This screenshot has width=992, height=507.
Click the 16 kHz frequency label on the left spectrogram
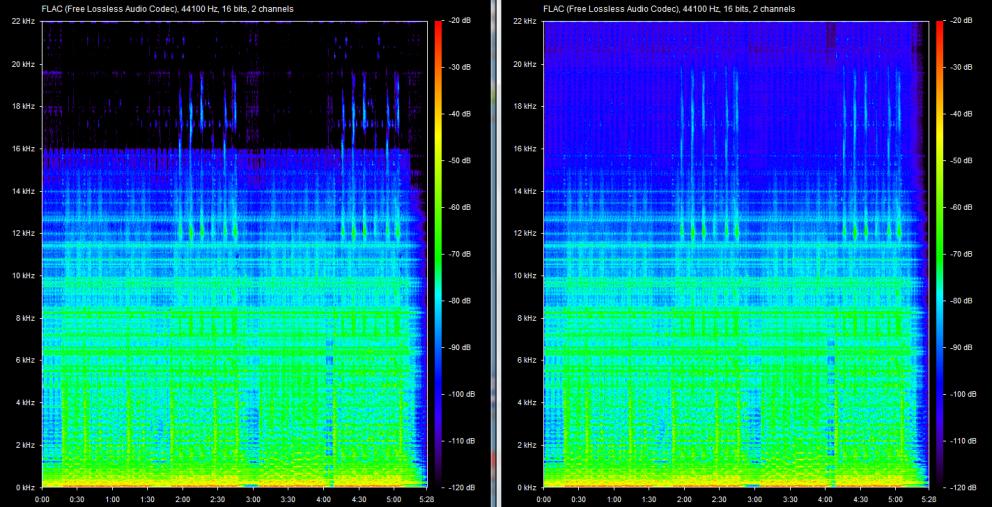22,148
